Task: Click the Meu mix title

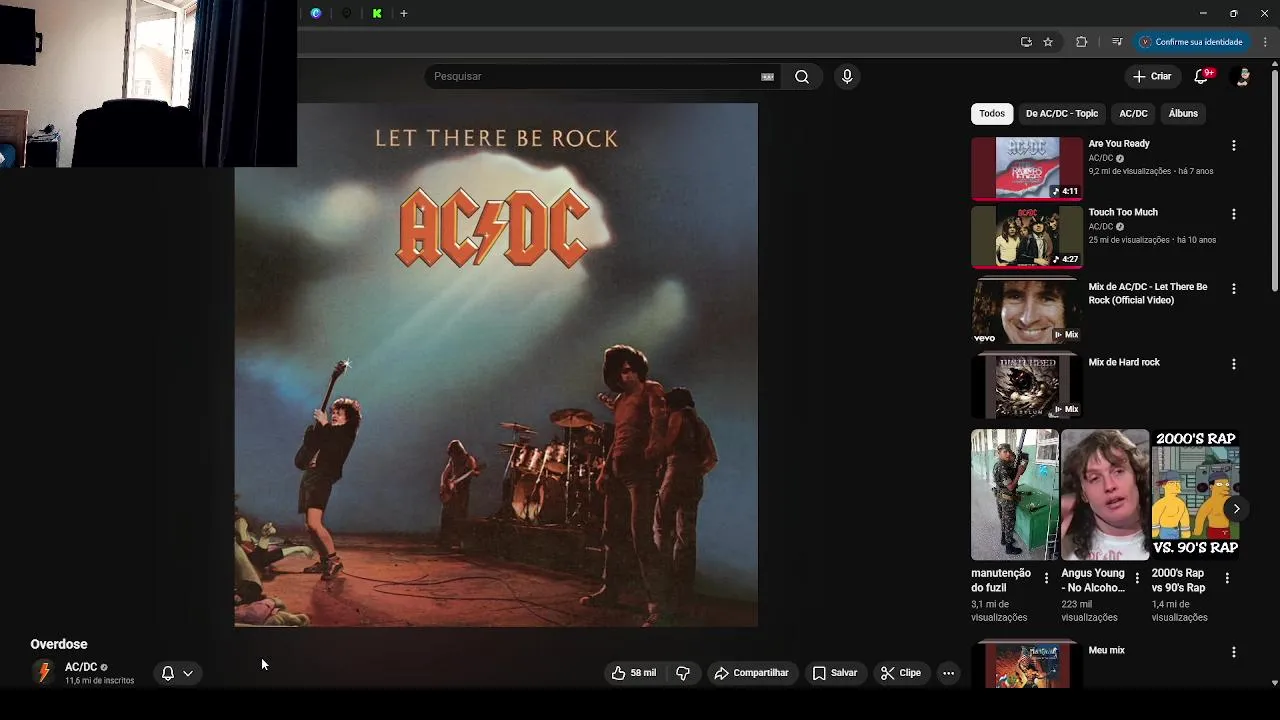Action: (1106, 650)
